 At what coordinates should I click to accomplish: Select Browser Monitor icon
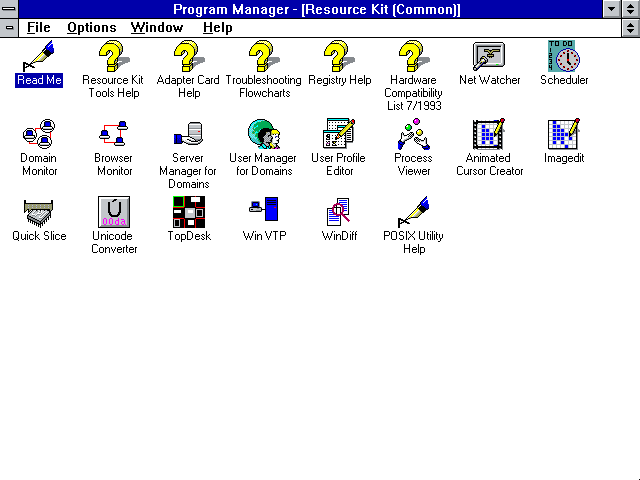tap(113, 133)
